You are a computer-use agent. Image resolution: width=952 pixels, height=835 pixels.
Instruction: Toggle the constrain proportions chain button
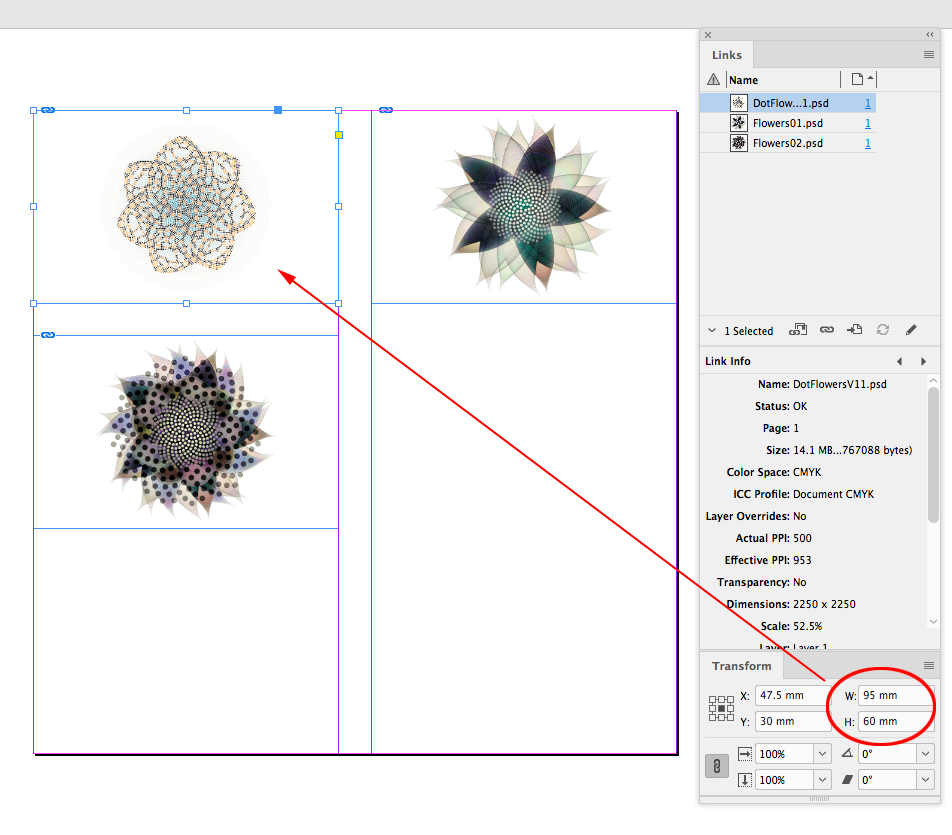(716, 766)
